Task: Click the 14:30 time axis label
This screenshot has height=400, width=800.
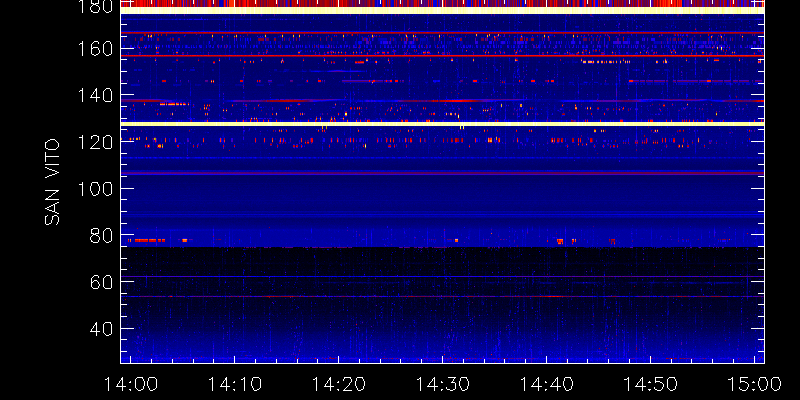Action: (442, 384)
